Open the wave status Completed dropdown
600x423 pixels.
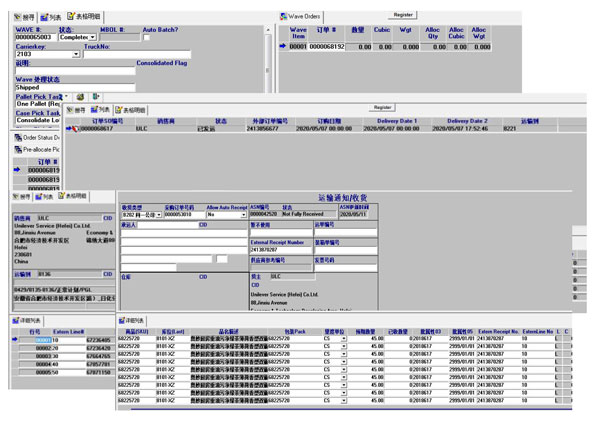[x=94, y=37]
